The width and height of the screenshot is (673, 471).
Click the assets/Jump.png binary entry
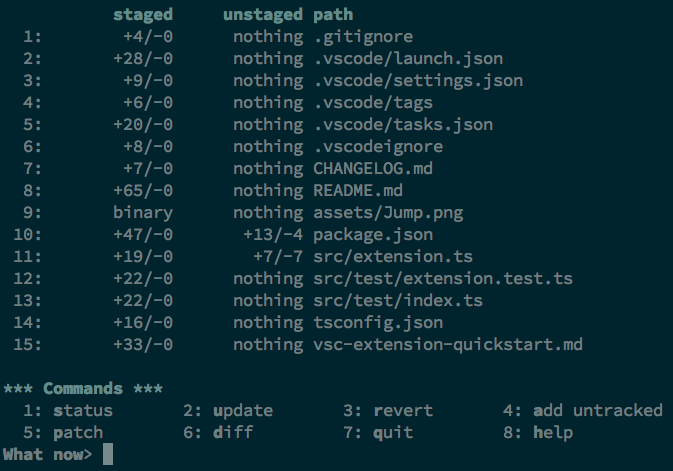coord(388,213)
